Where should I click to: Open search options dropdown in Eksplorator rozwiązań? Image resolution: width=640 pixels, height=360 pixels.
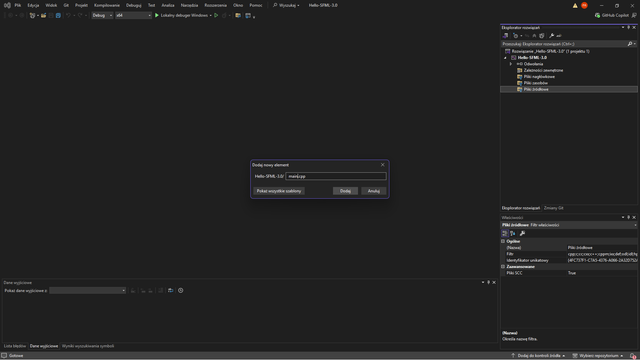click(635, 44)
